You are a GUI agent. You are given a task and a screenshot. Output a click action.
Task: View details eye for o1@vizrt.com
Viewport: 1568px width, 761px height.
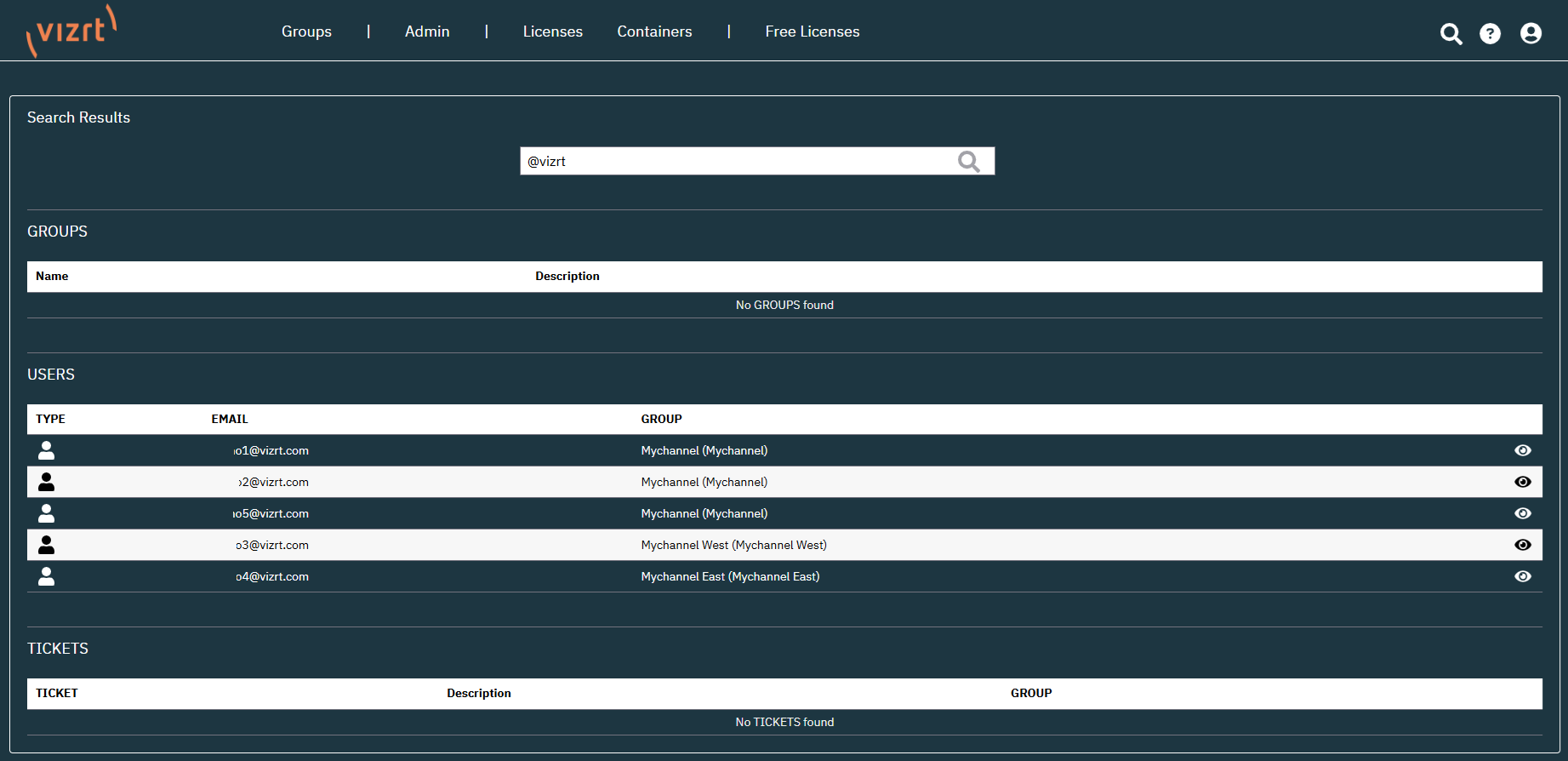tap(1523, 450)
